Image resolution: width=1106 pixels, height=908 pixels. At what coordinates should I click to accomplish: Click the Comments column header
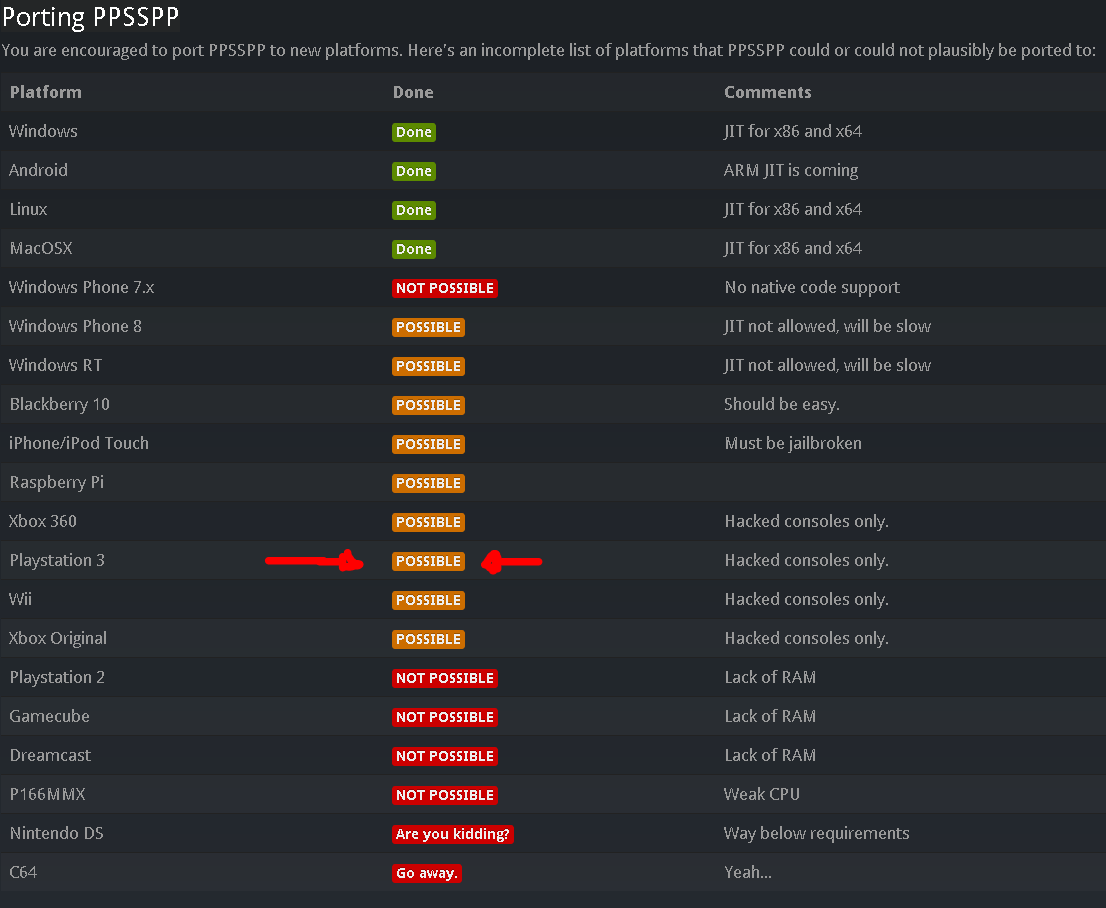point(767,92)
